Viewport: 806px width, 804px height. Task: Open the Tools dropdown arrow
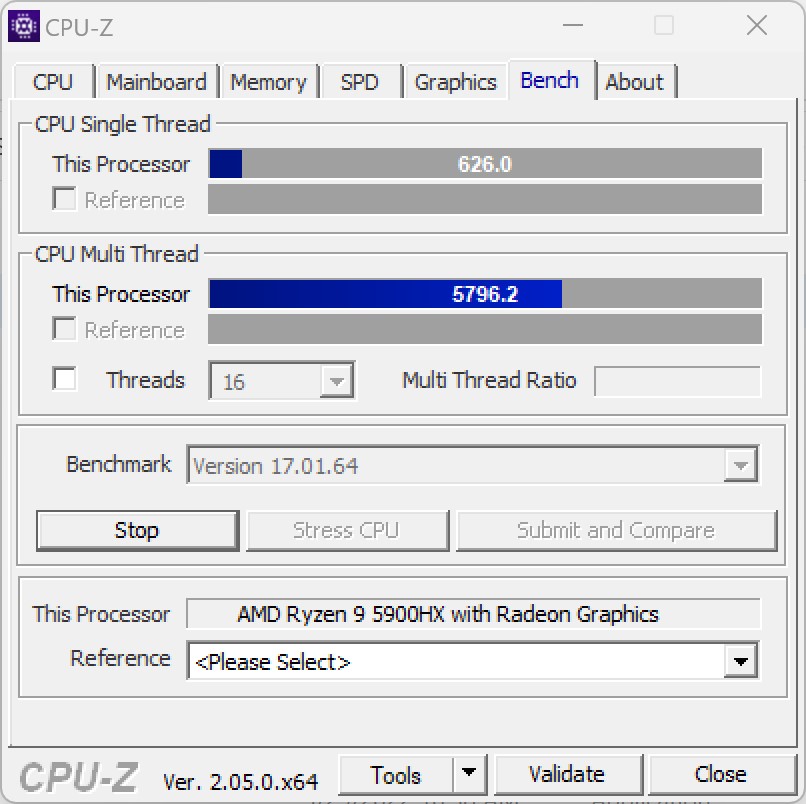tap(468, 773)
